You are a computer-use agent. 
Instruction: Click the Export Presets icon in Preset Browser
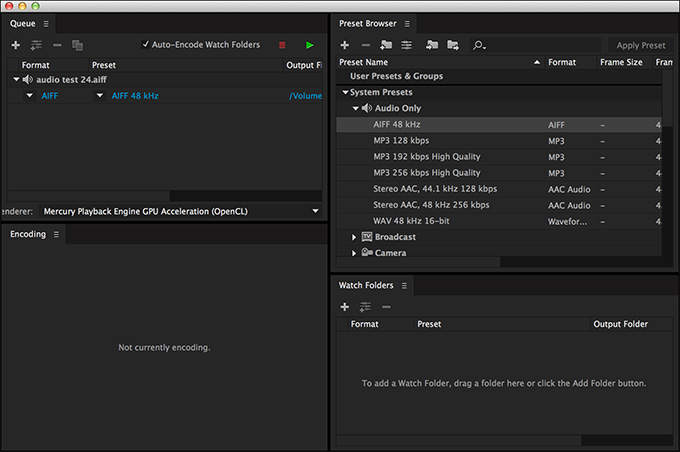[453, 45]
